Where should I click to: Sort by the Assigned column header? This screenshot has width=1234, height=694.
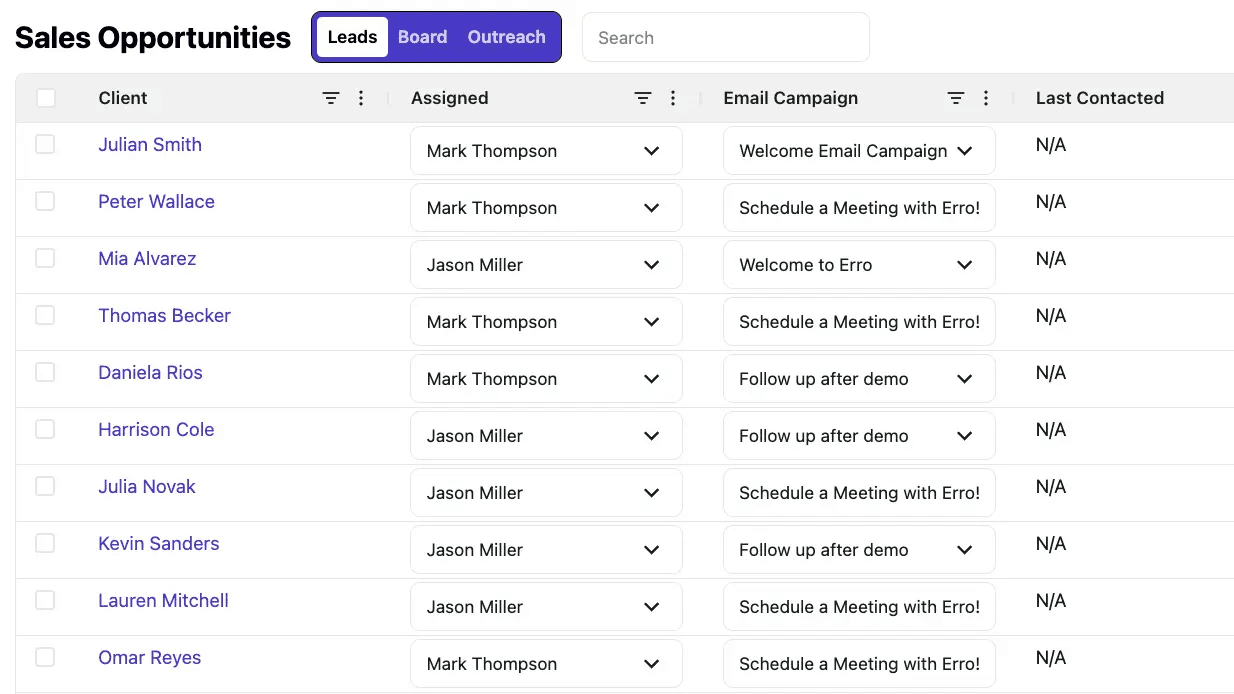[450, 98]
